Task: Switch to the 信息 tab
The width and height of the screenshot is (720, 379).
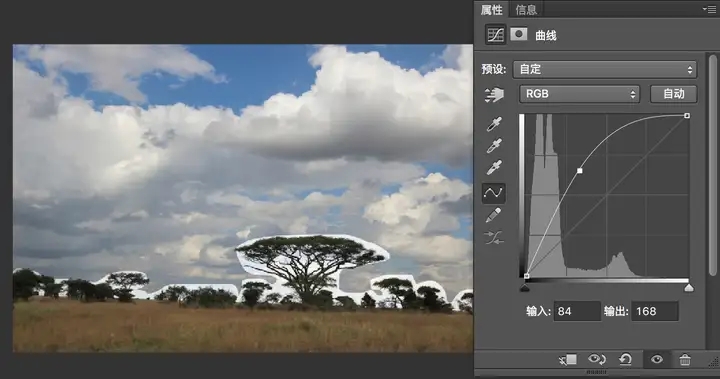Action: pos(526,10)
